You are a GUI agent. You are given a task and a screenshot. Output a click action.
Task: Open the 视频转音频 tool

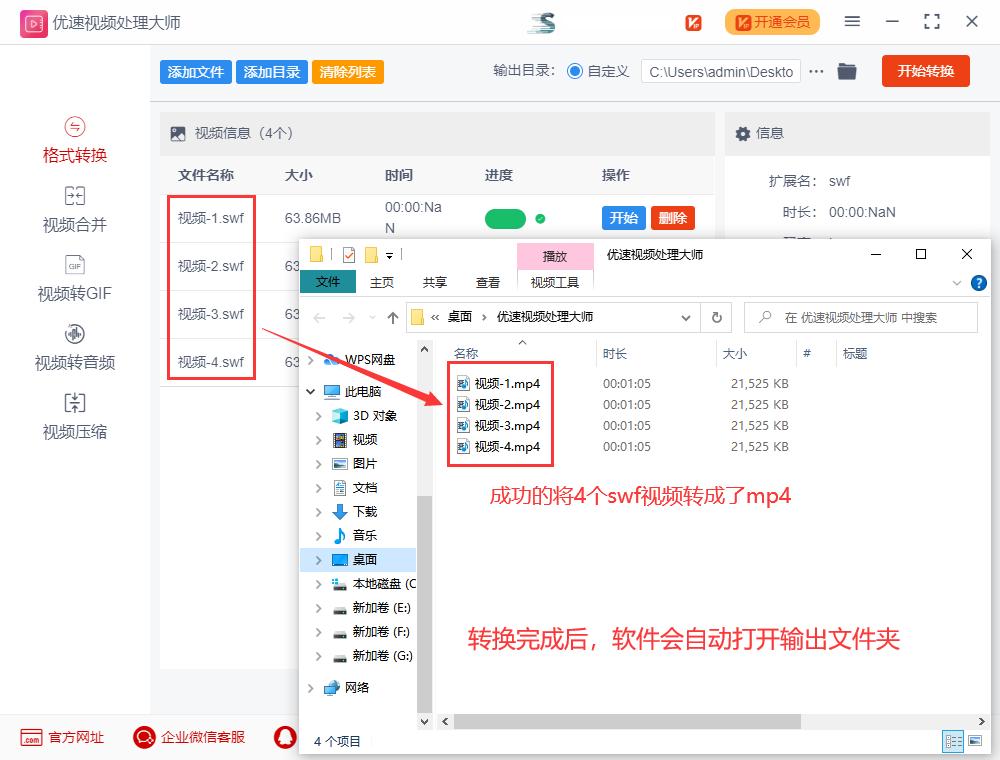pyautogui.click(x=75, y=349)
